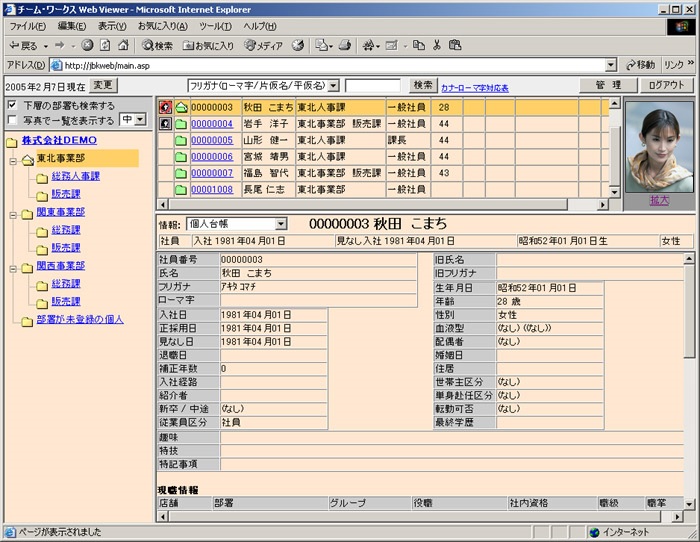Click the 移動 go button

click(640, 65)
